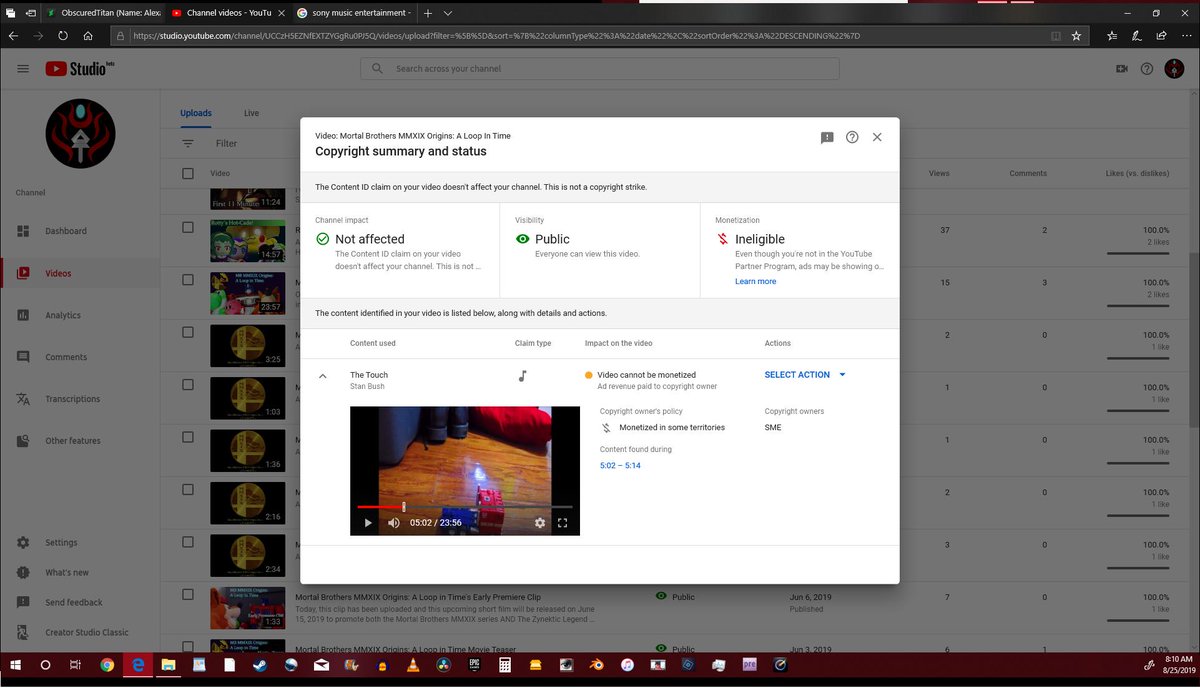Viewport: 1200px width, 688px height.
Task: Open video player settings gear
Action: click(x=540, y=523)
